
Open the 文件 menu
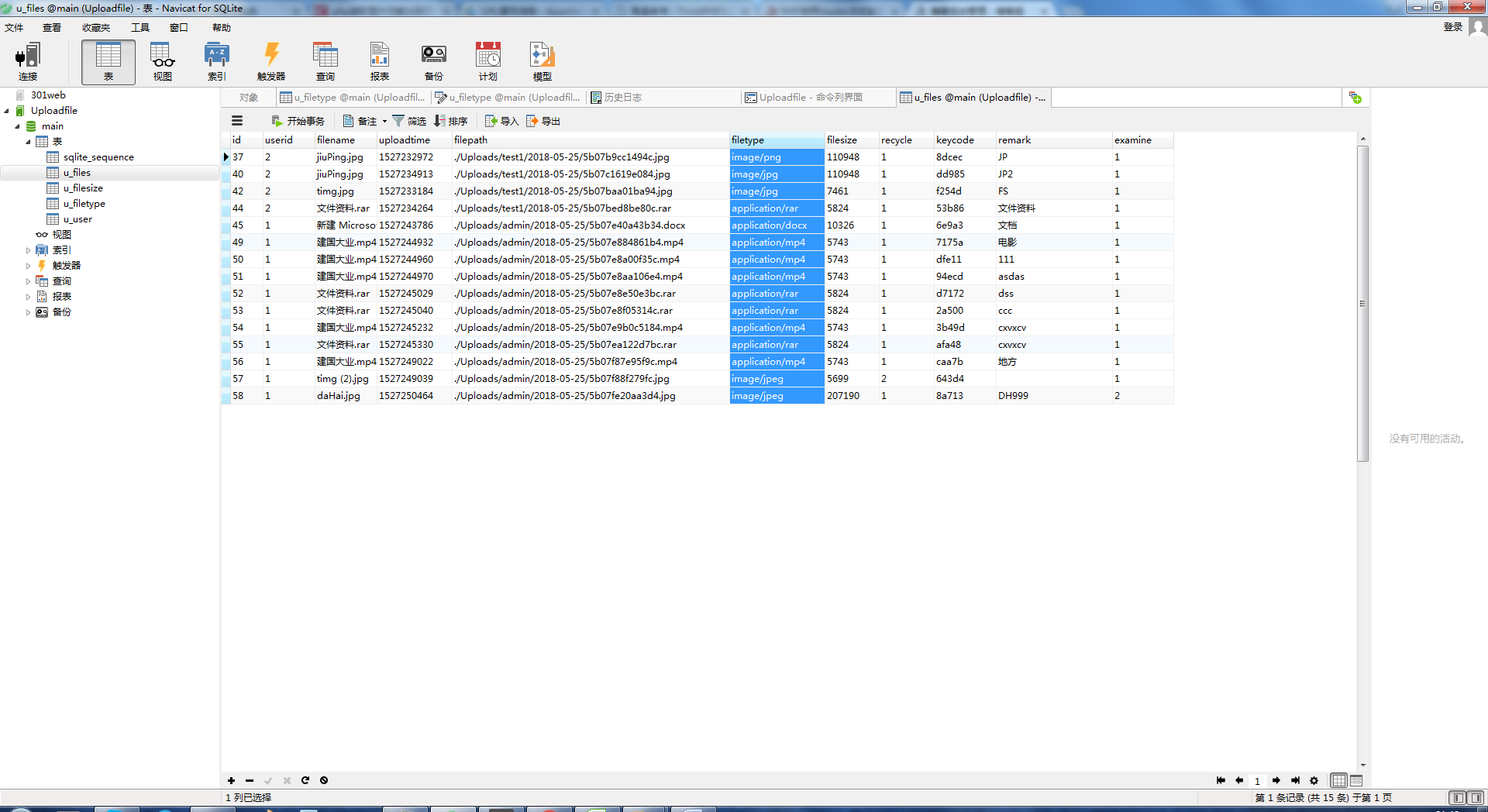(14, 27)
